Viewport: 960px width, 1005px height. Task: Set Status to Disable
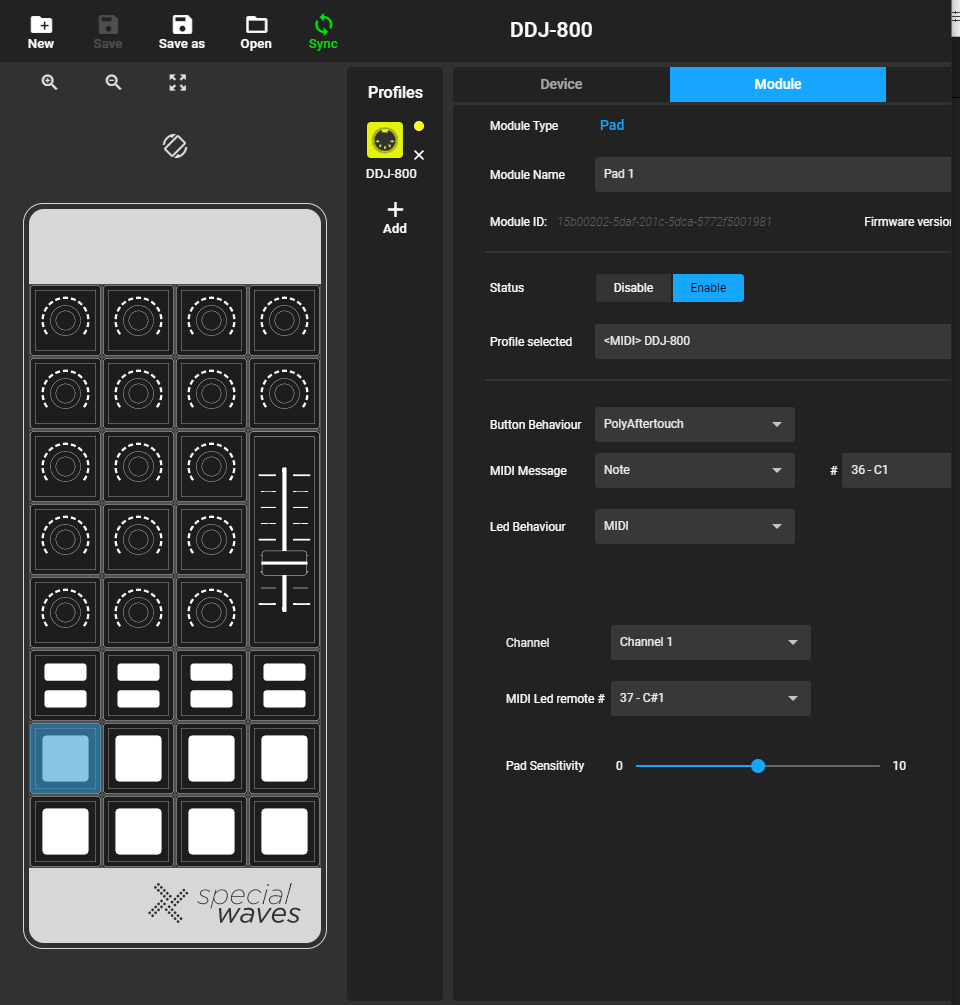pyautogui.click(x=633, y=288)
